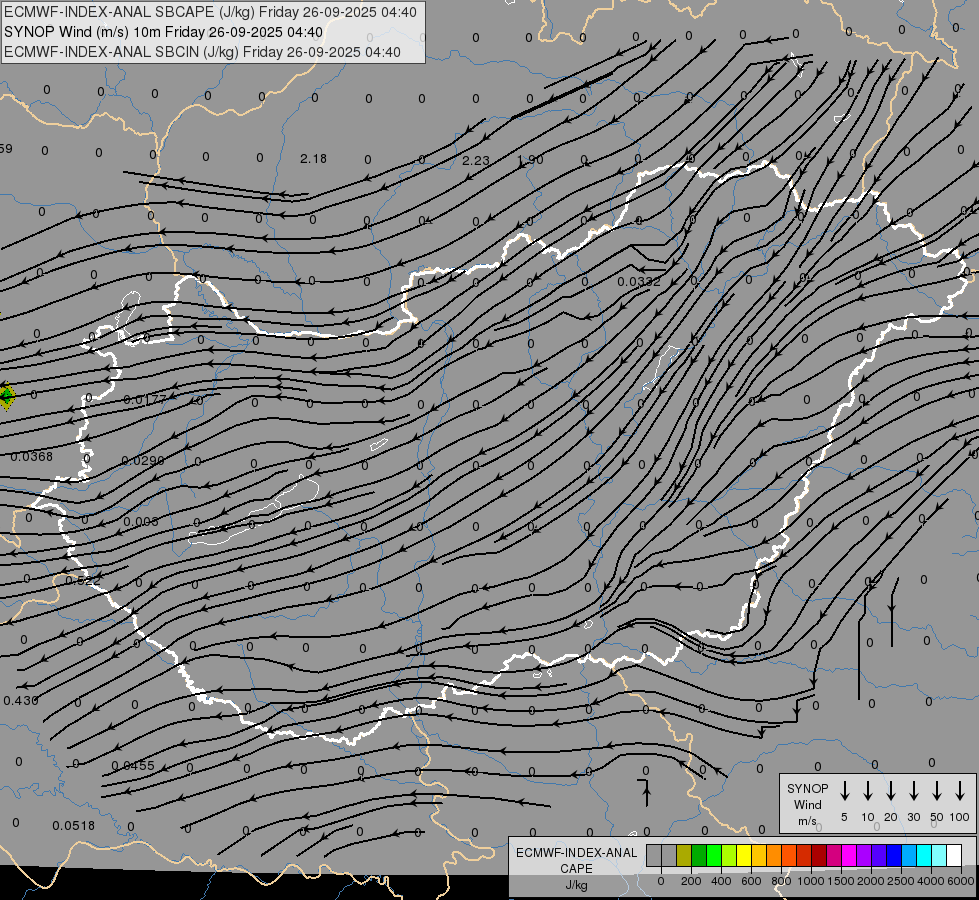
Task: Click the 2.18 value on the map
Action: (x=313, y=159)
